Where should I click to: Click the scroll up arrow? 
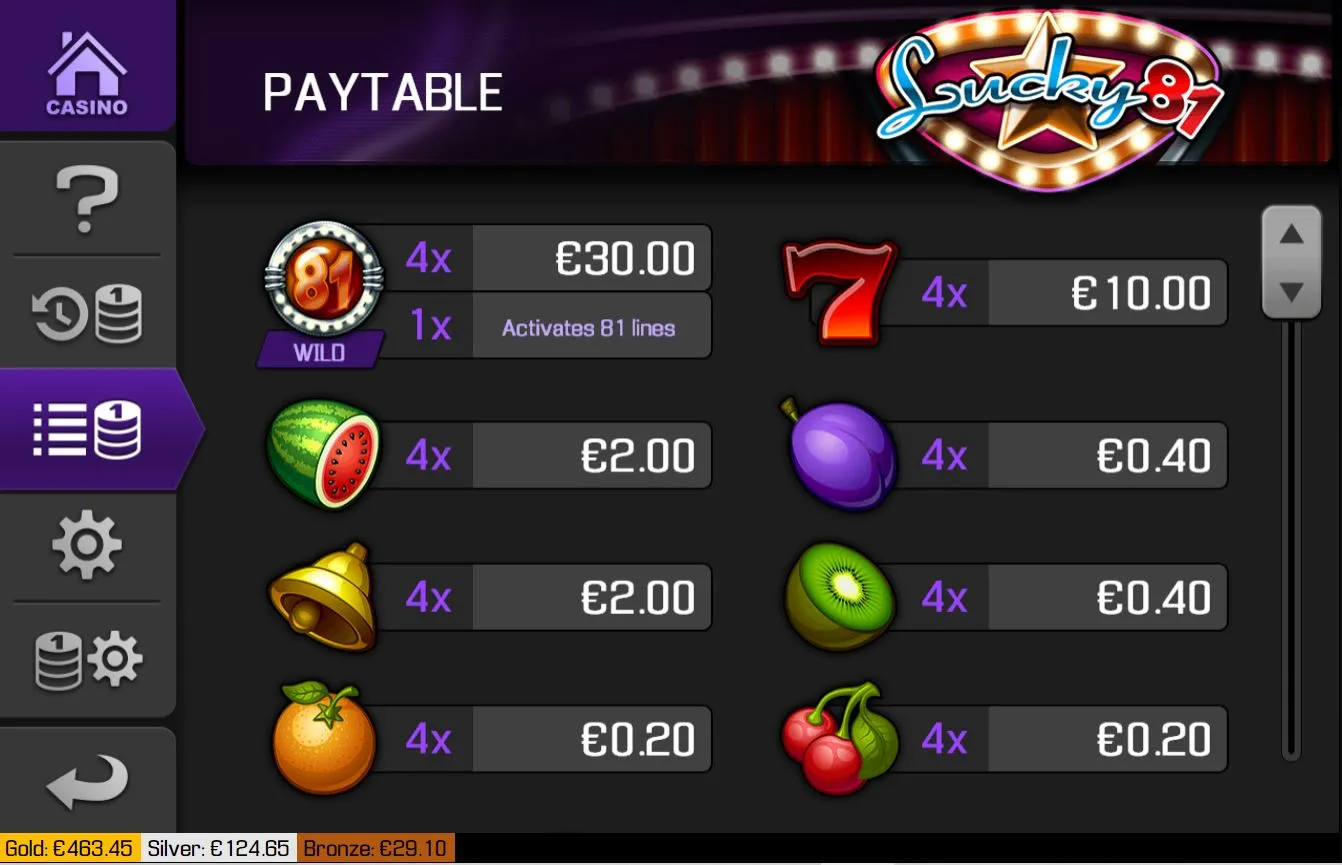[x=1292, y=235]
